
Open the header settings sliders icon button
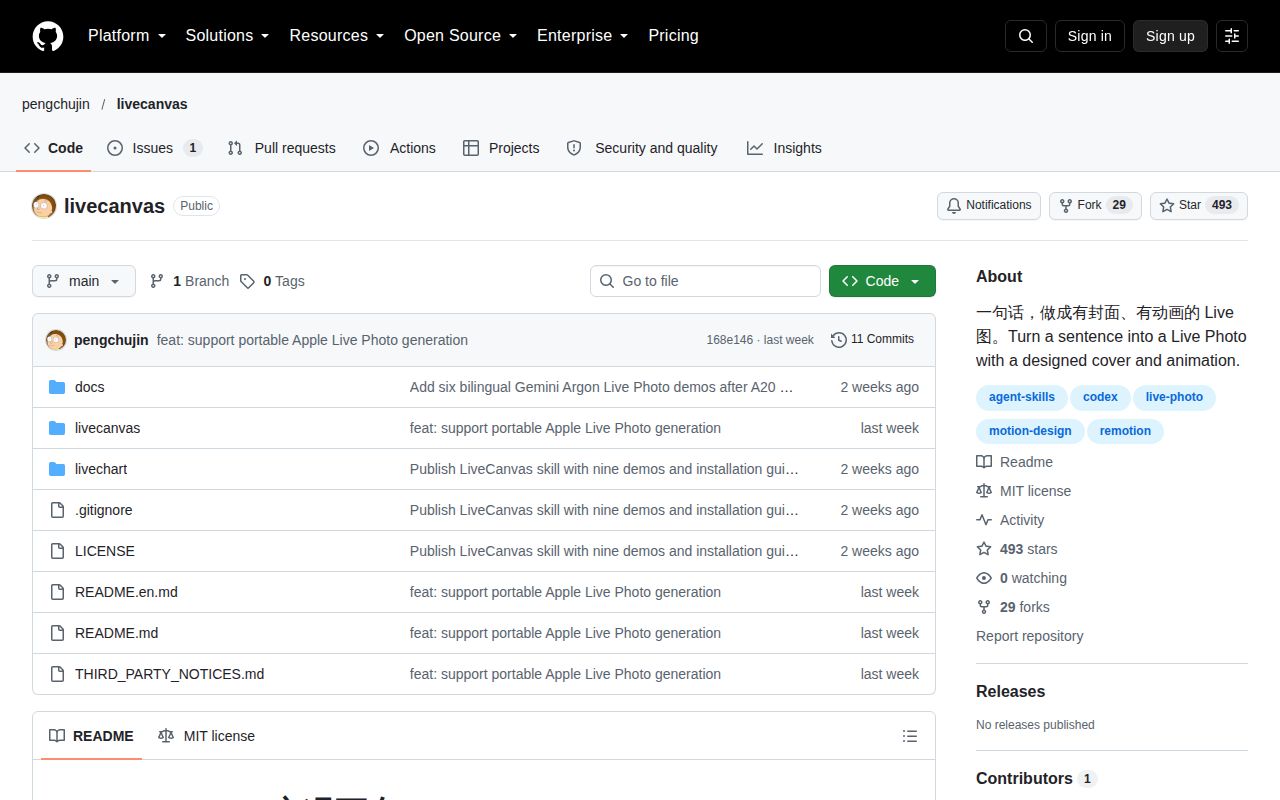(1232, 36)
